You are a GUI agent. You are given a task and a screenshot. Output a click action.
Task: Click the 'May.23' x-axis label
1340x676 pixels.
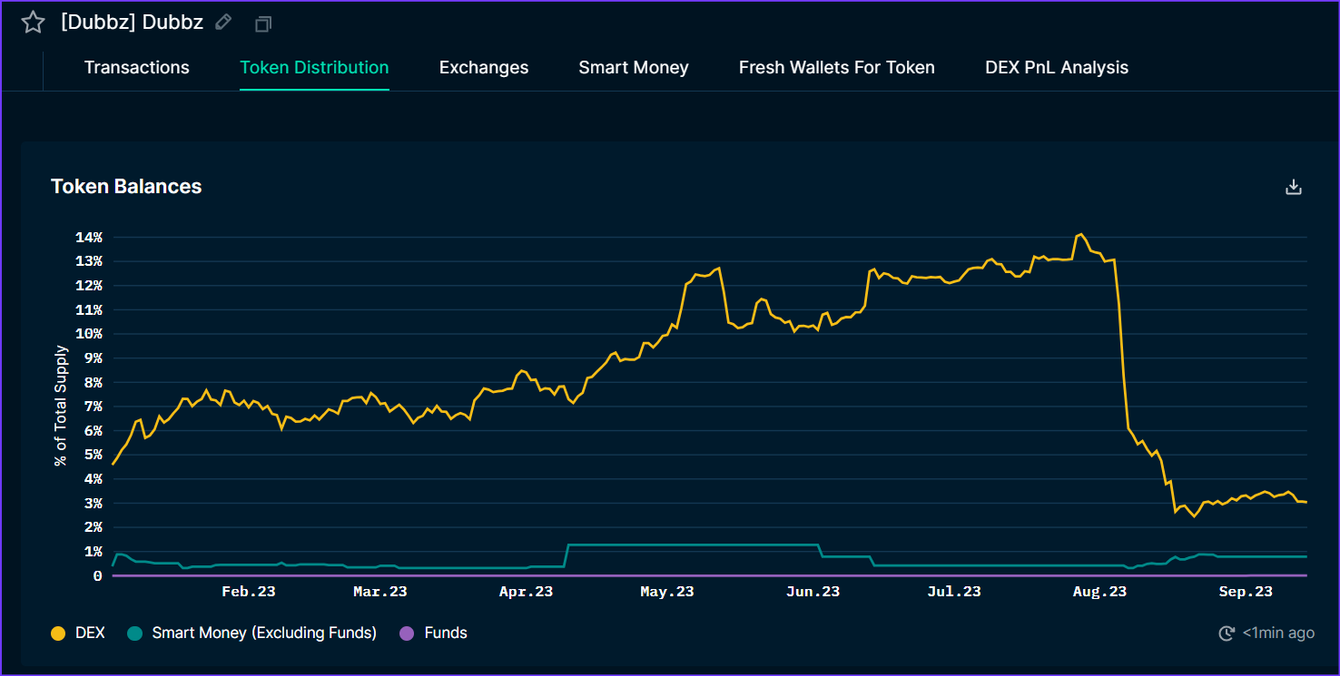tap(667, 591)
